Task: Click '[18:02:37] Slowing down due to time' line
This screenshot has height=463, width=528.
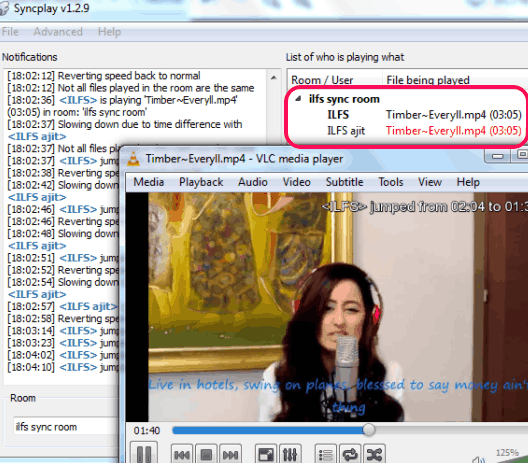Action: coord(125,130)
